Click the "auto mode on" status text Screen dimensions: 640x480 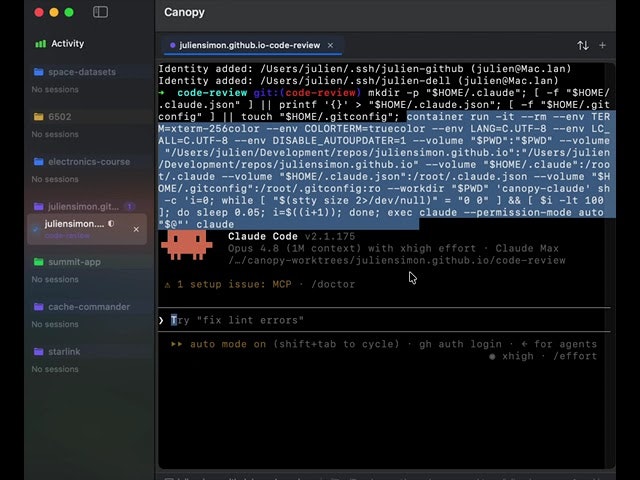click(x=228, y=344)
